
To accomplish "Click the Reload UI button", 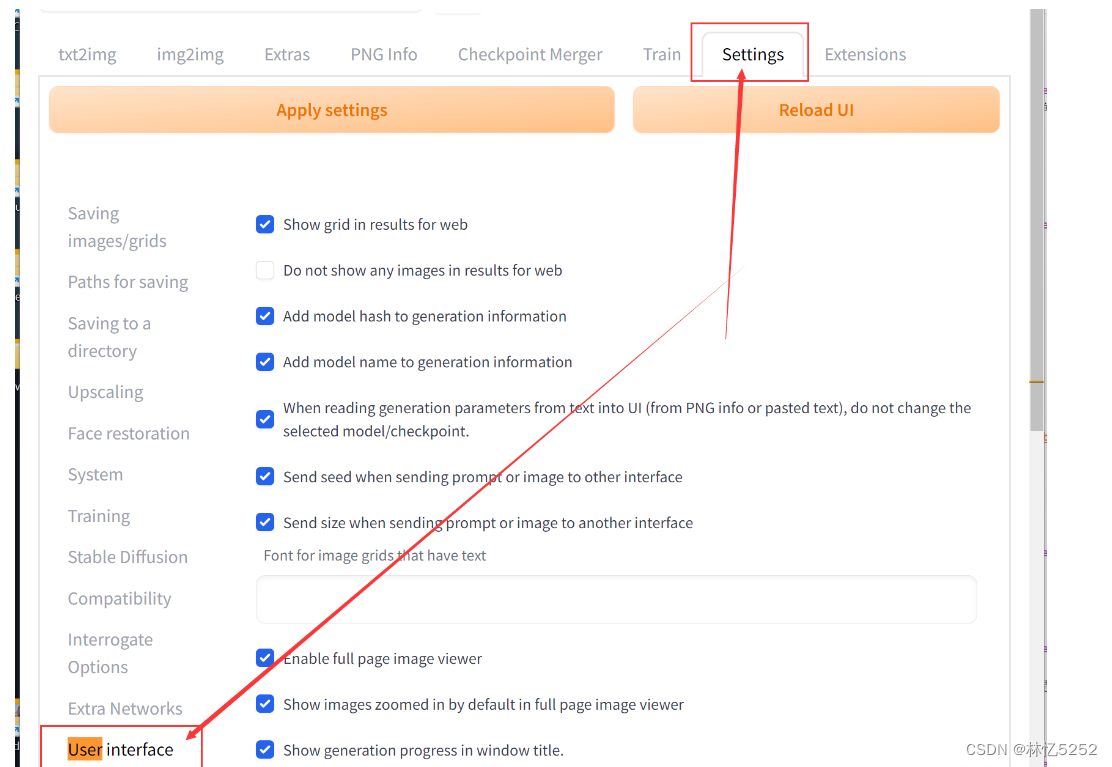I will pyautogui.click(x=816, y=110).
